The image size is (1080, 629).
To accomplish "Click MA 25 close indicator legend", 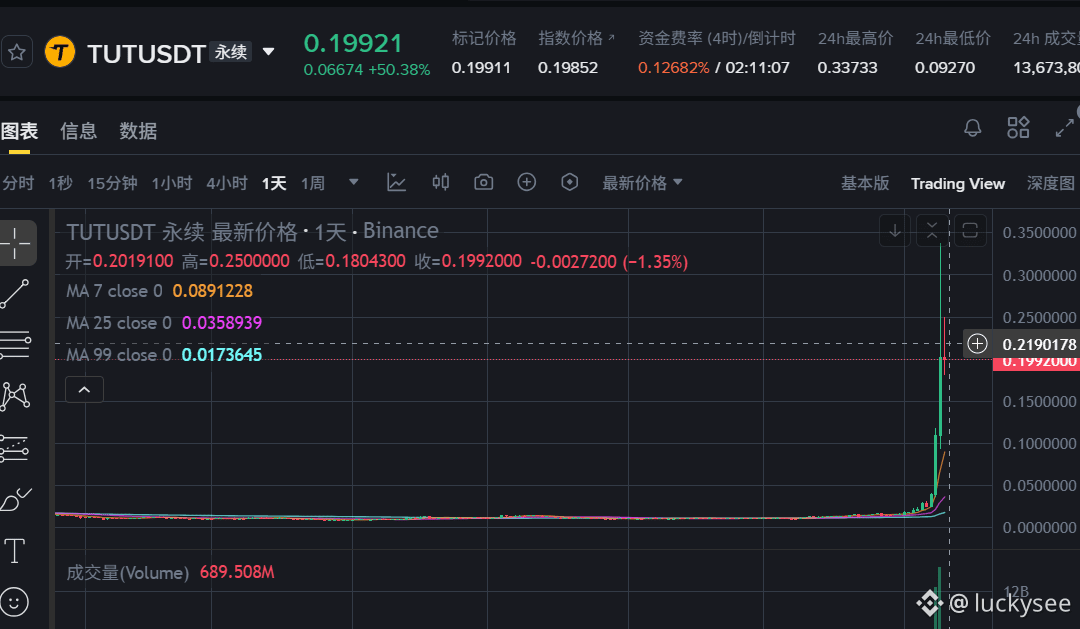I will coord(164,322).
